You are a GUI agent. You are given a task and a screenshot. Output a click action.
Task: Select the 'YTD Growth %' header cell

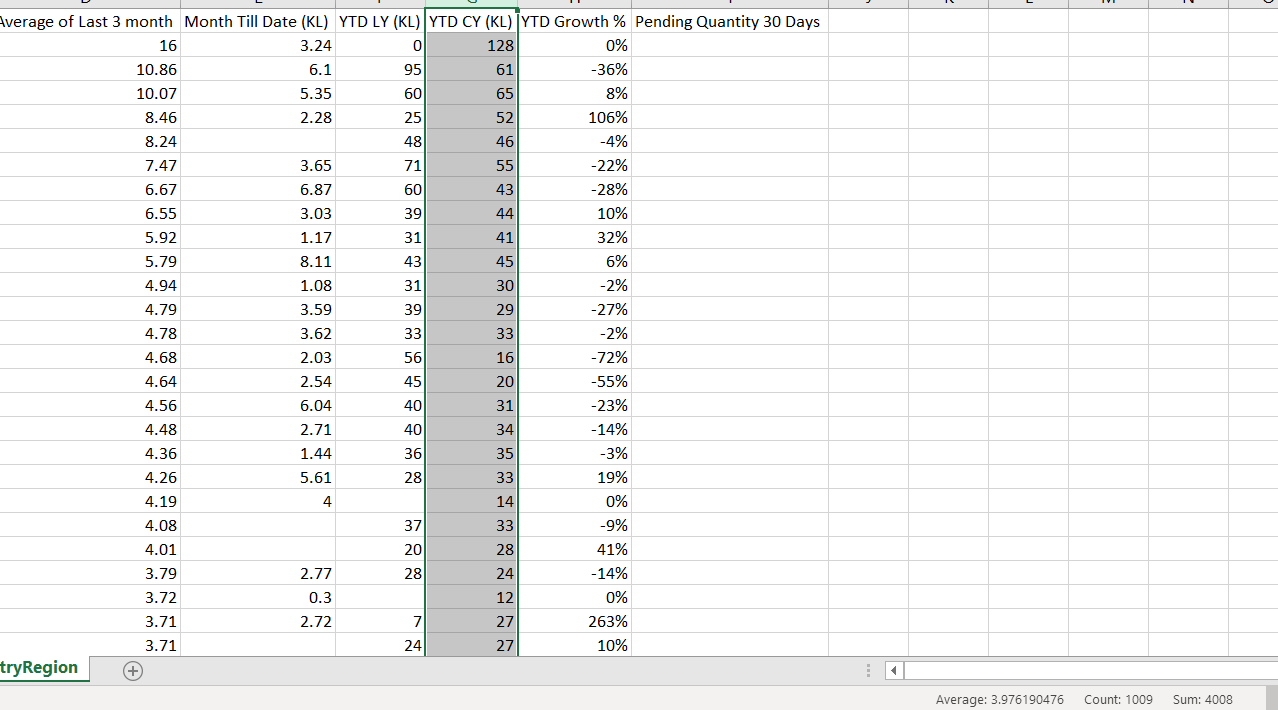[x=574, y=21]
